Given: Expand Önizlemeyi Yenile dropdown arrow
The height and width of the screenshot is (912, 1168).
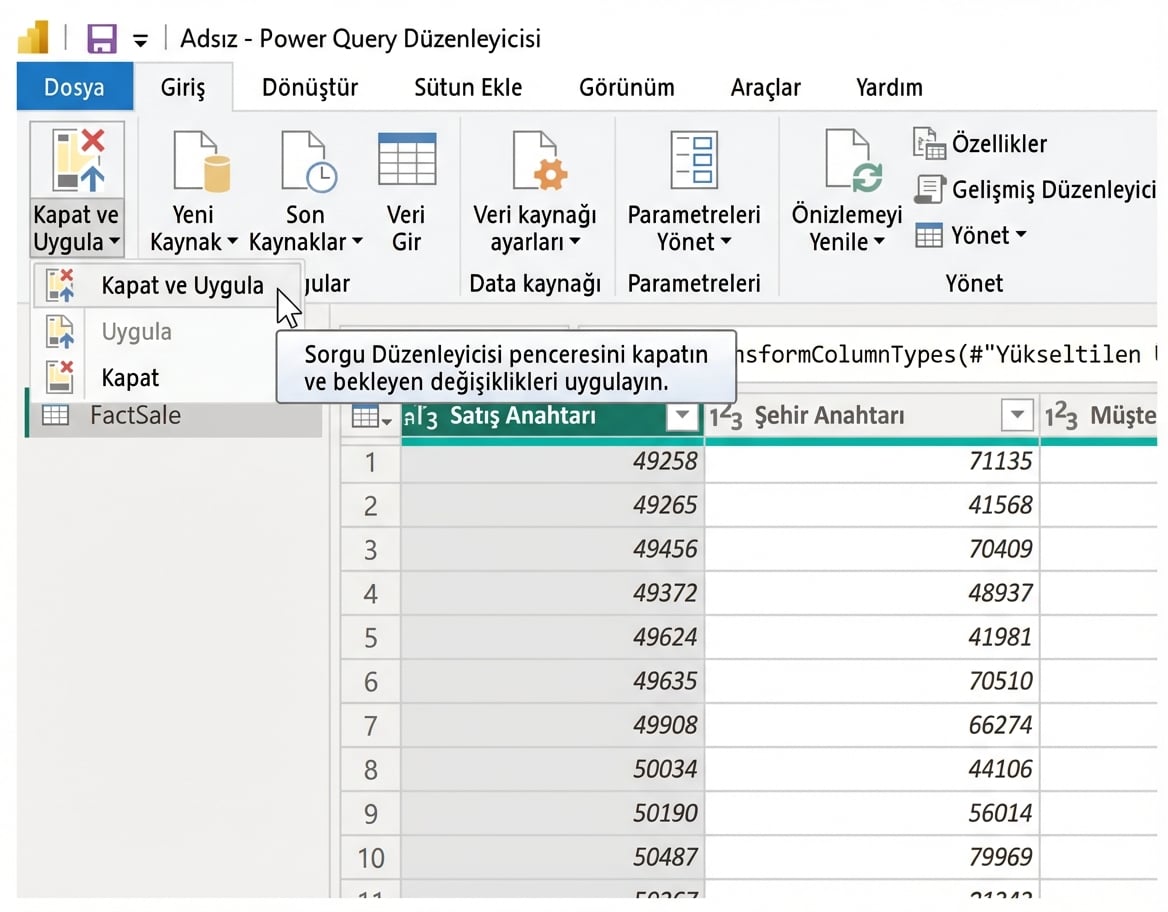Looking at the screenshot, I should click(879, 241).
